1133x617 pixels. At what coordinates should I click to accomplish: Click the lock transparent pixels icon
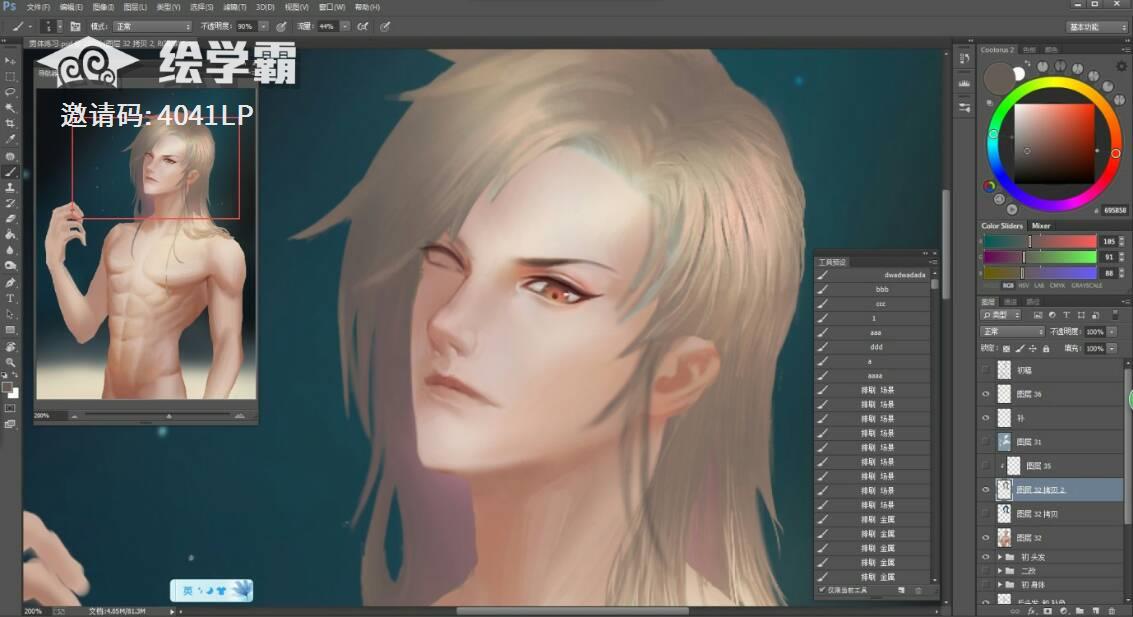(x=1006, y=348)
